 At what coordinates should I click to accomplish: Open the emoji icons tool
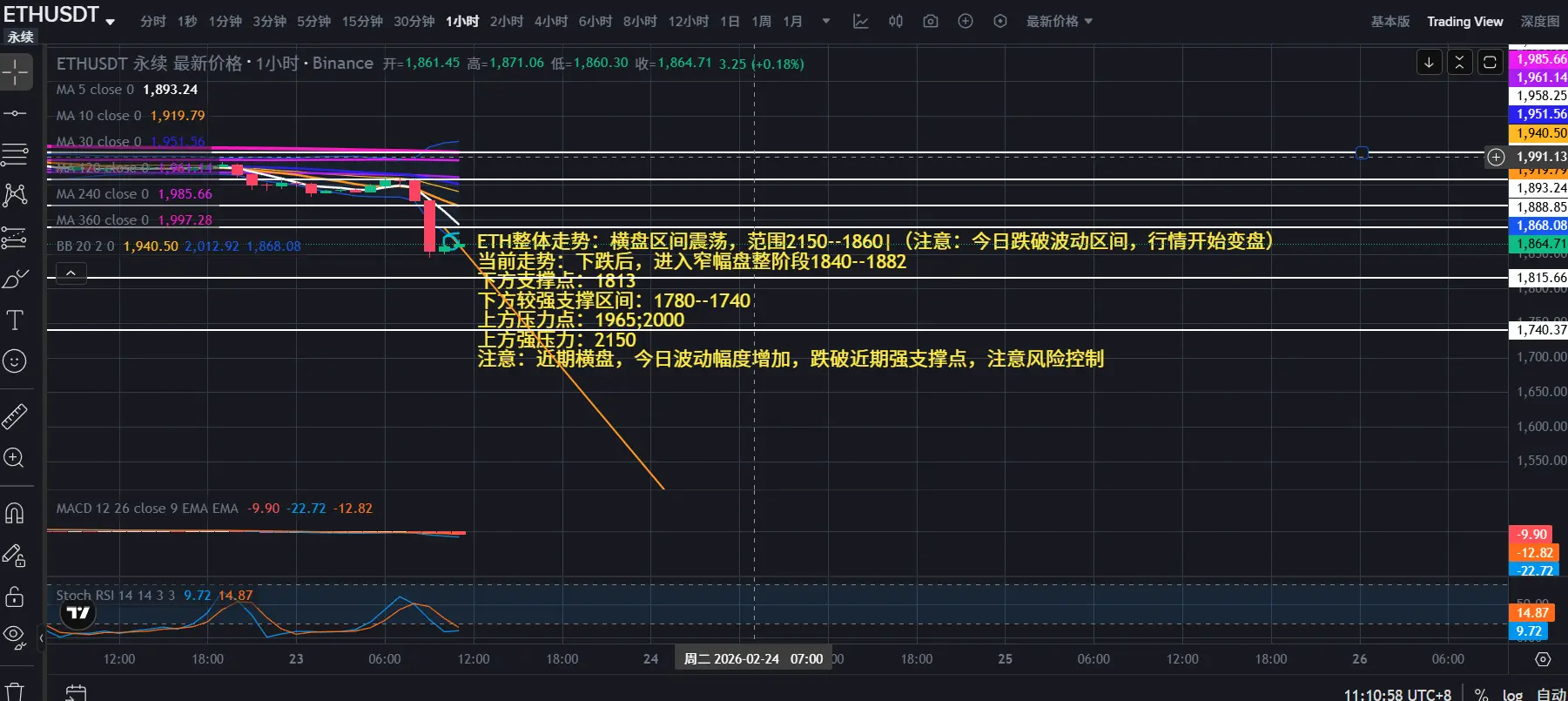point(16,361)
